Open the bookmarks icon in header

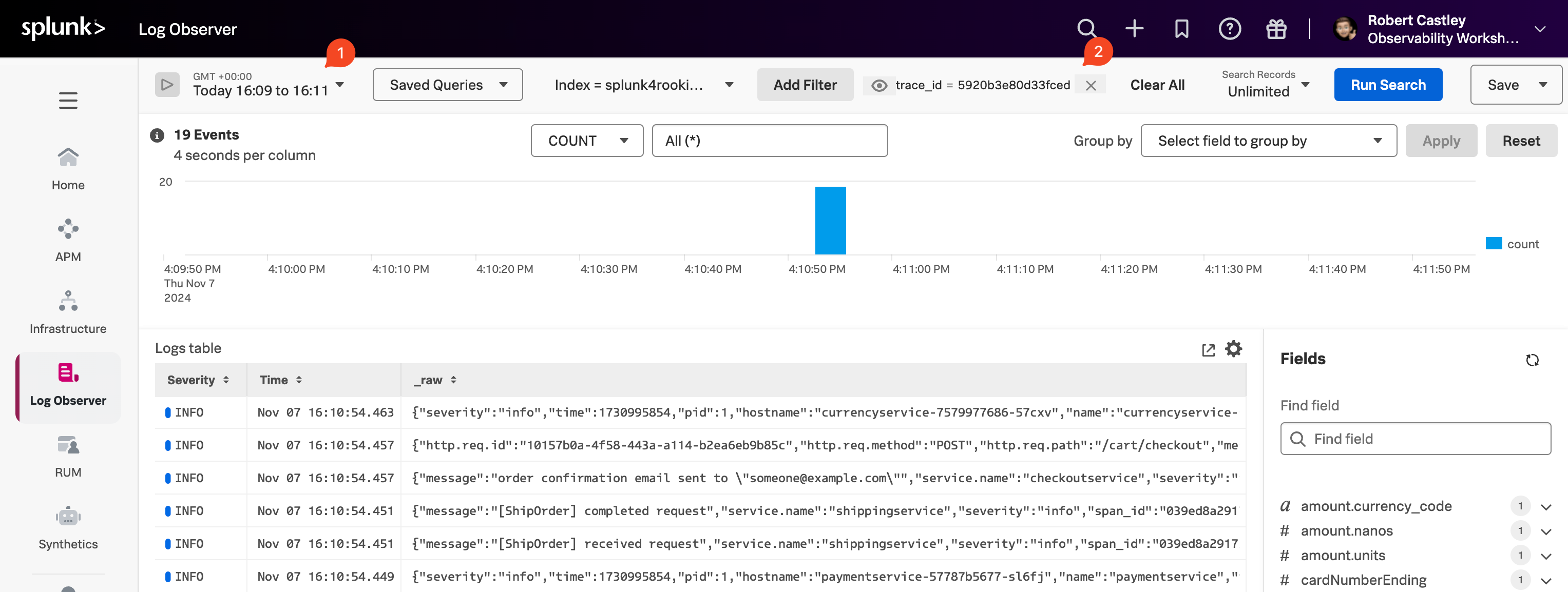(x=1181, y=29)
